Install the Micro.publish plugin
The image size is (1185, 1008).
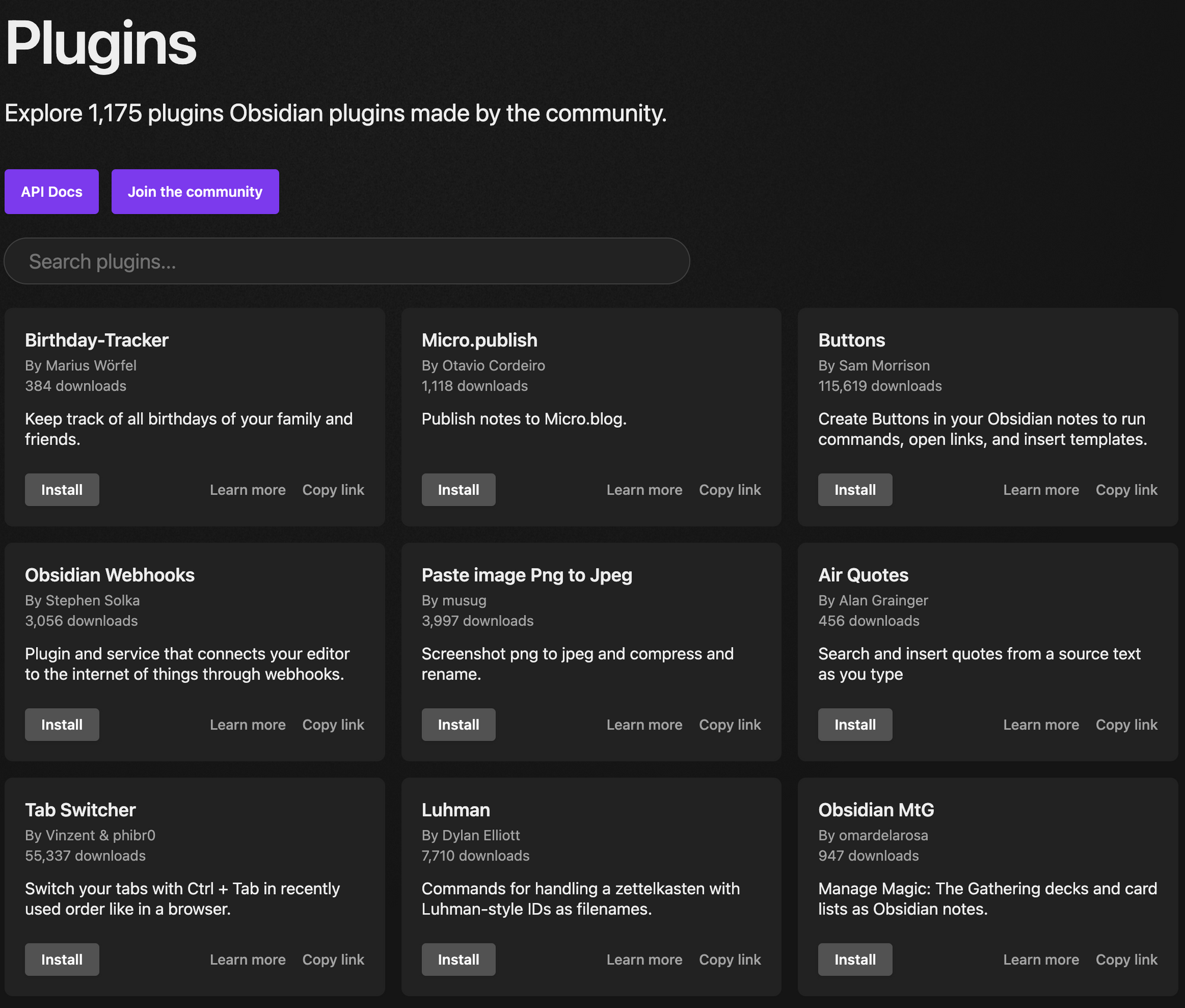[x=459, y=489]
